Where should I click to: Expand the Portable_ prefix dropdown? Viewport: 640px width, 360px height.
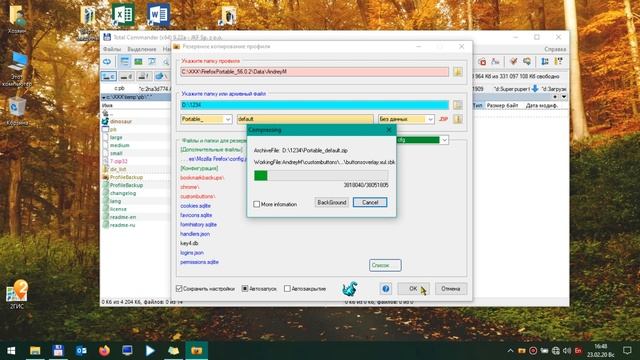click(x=228, y=119)
